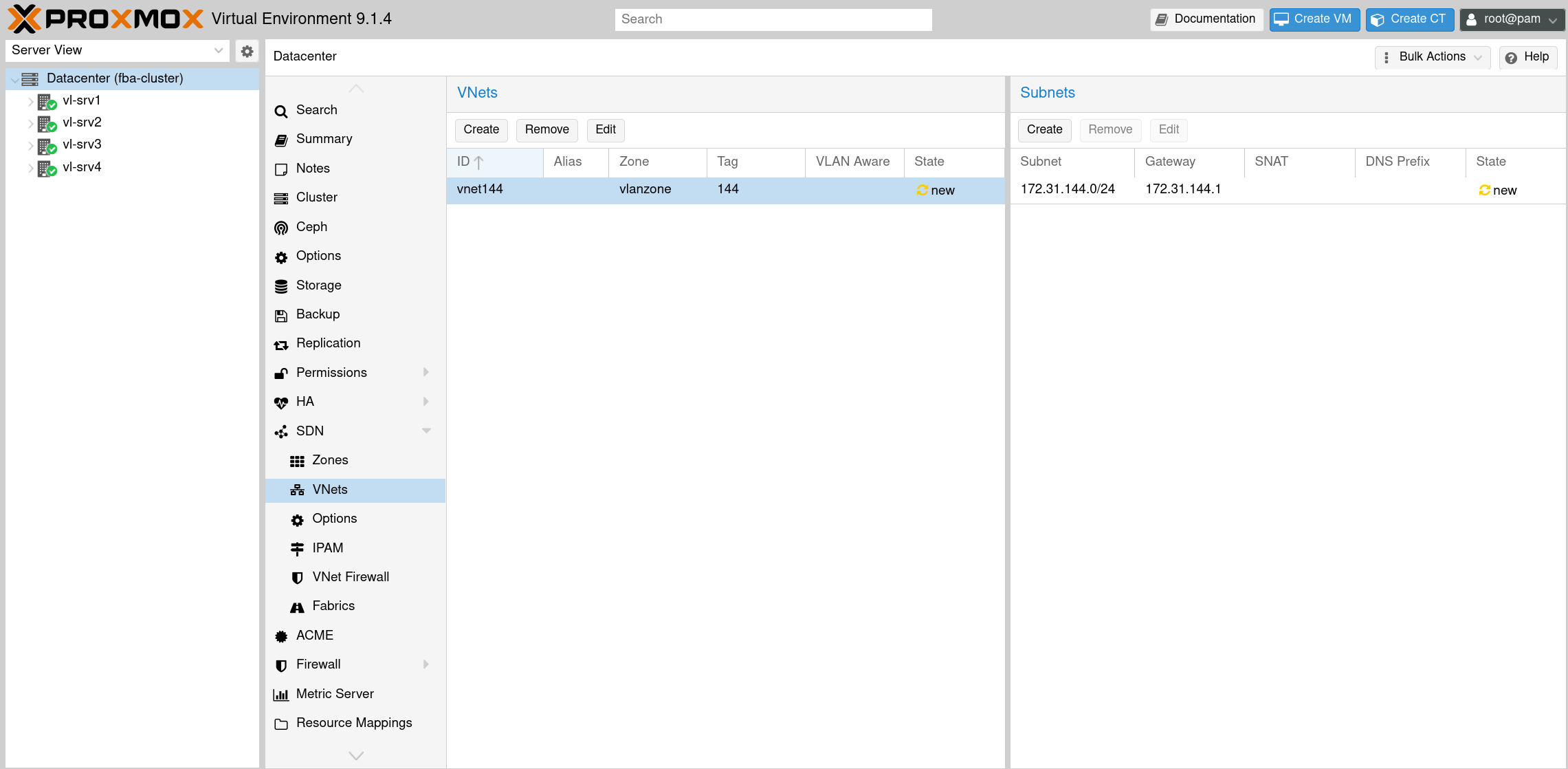The height and width of the screenshot is (769, 1568).
Task: Click the ACME certificate icon
Action: 281,636
